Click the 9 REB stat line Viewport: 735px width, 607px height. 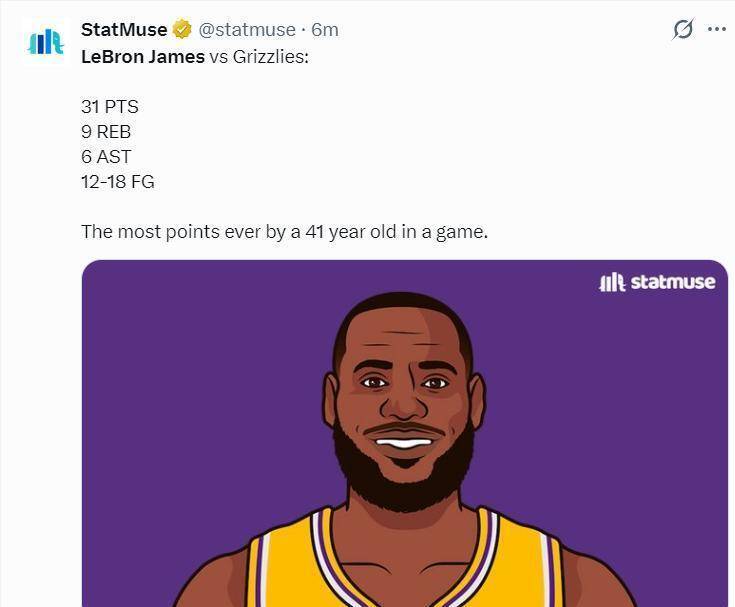pyautogui.click(x=106, y=131)
